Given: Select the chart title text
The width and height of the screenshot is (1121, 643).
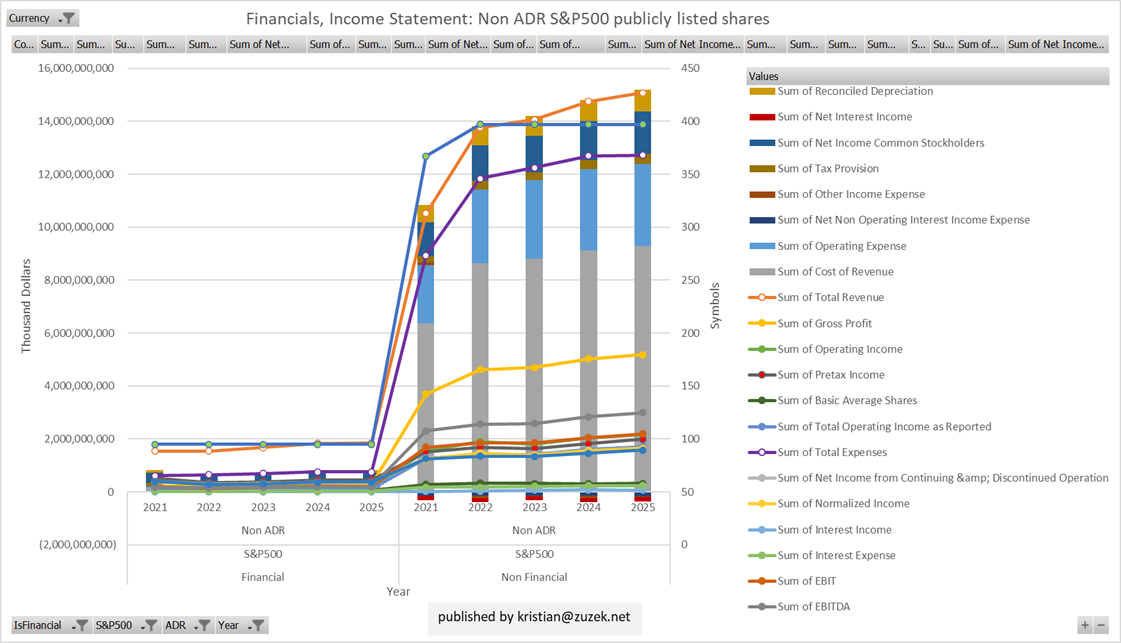Looking at the screenshot, I should 508,19.
